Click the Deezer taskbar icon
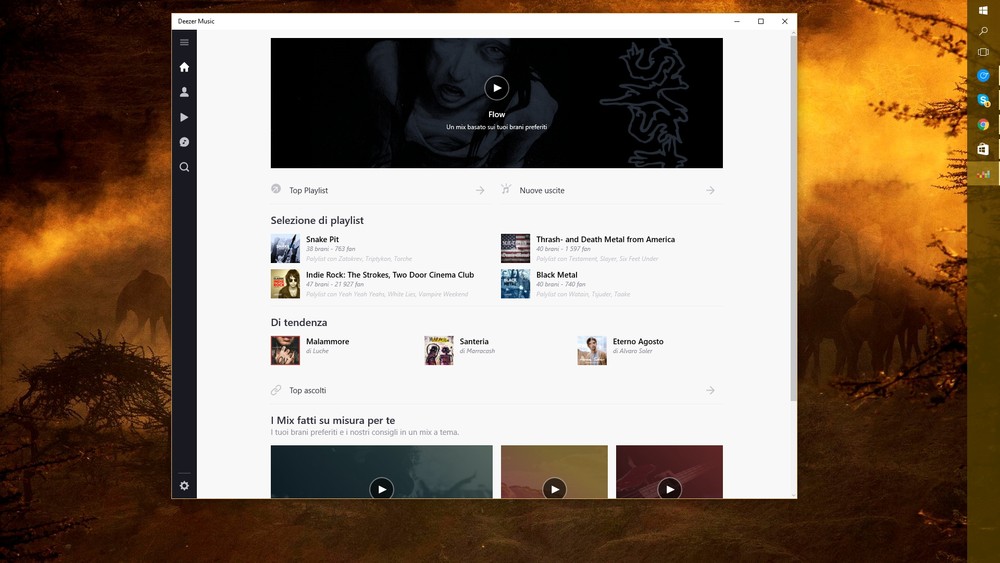 pyautogui.click(x=983, y=174)
